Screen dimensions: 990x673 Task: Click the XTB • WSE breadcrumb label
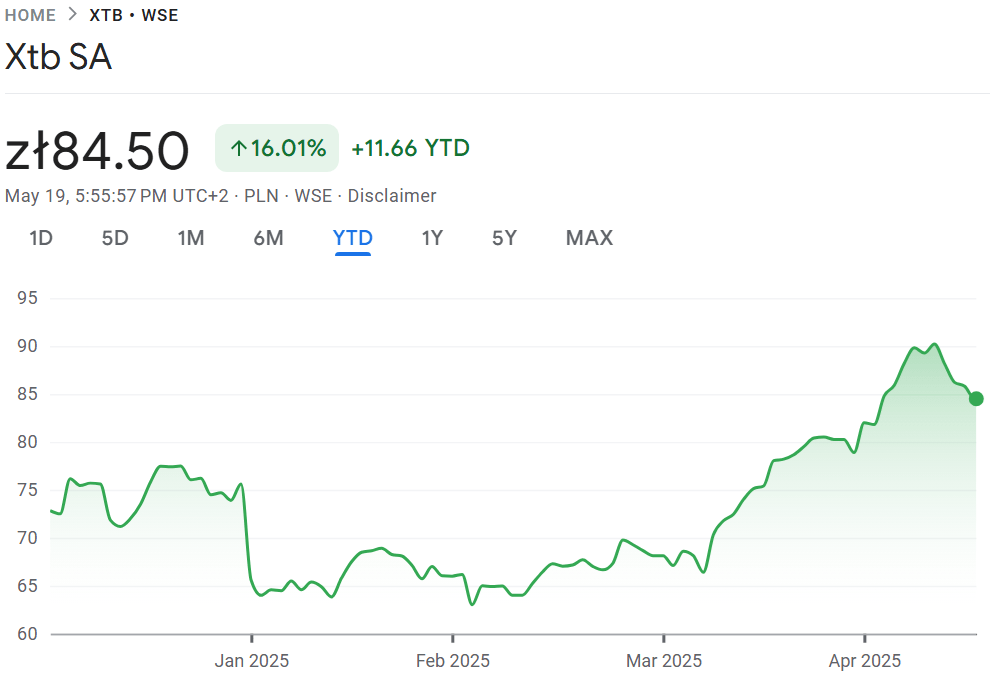pos(134,15)
